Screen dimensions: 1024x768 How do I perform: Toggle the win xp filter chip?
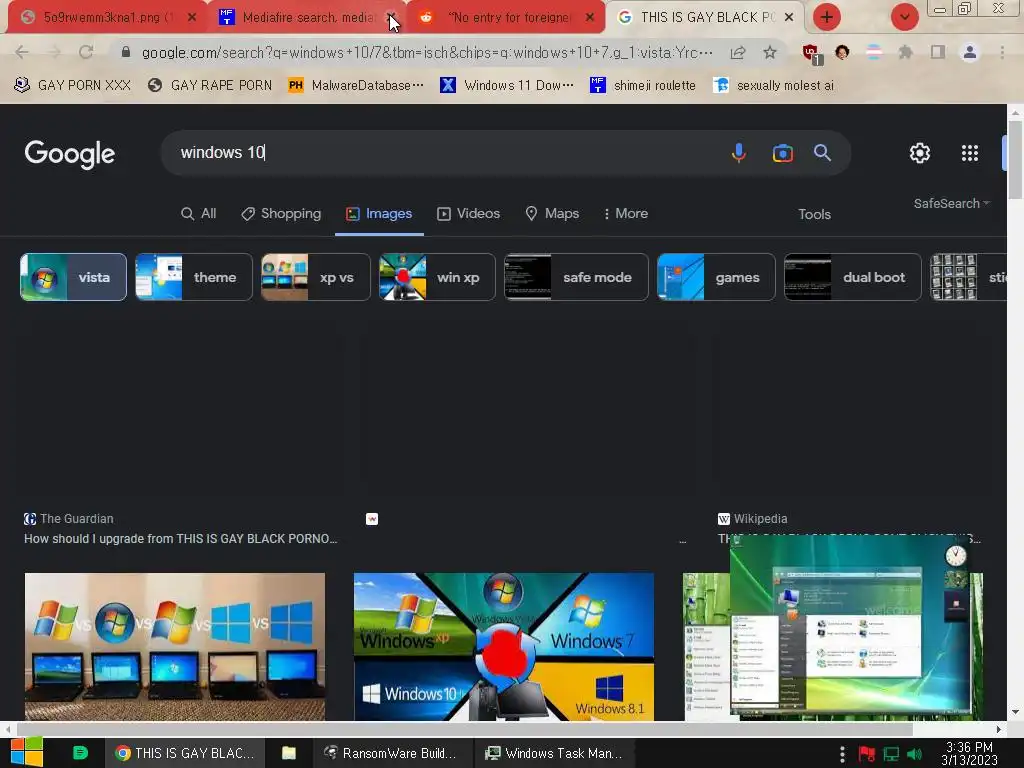coord(438,277)
